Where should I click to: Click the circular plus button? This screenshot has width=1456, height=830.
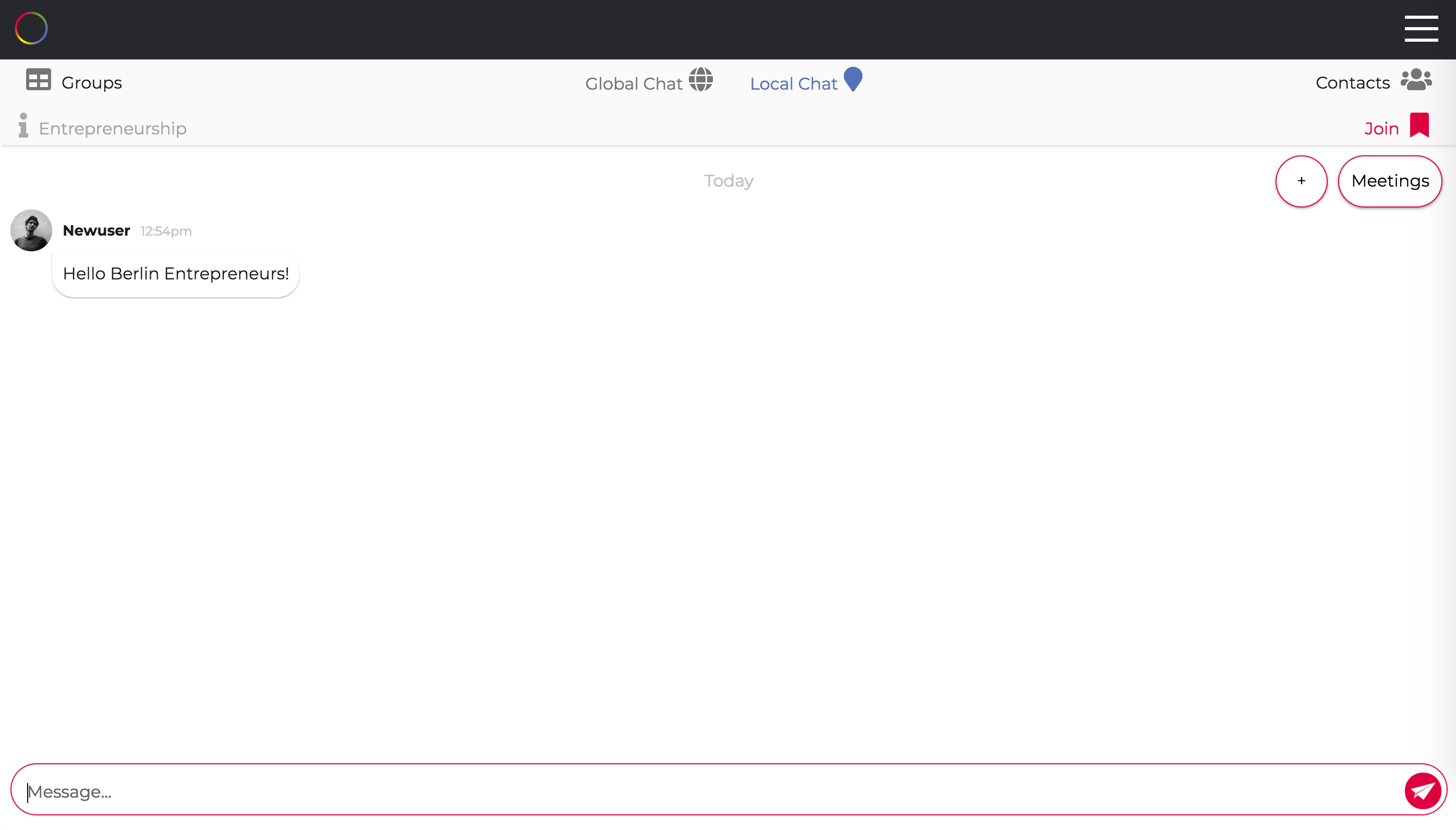click(x=1301, y=181)
